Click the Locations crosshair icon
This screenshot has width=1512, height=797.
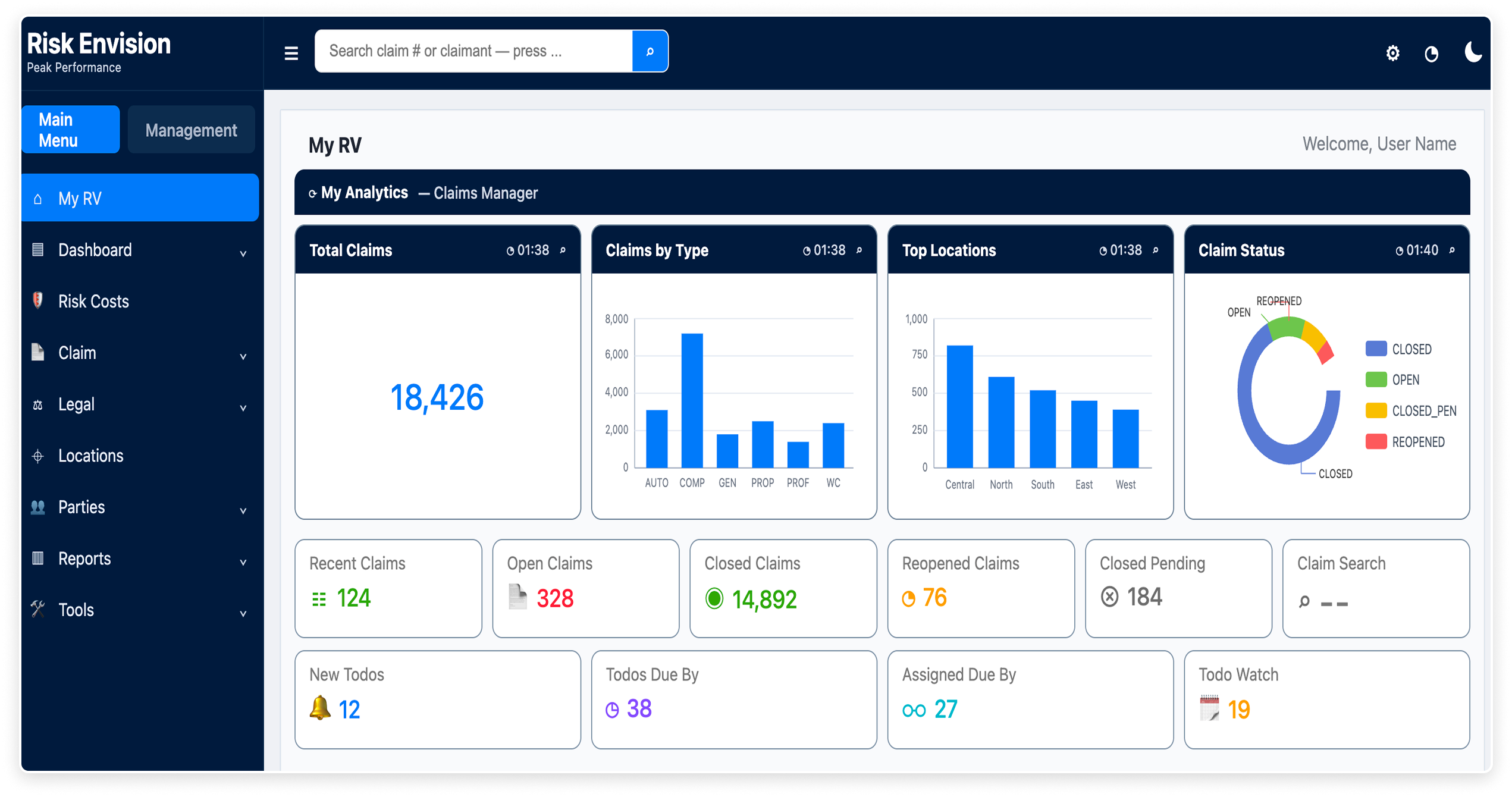click(37, 456)
